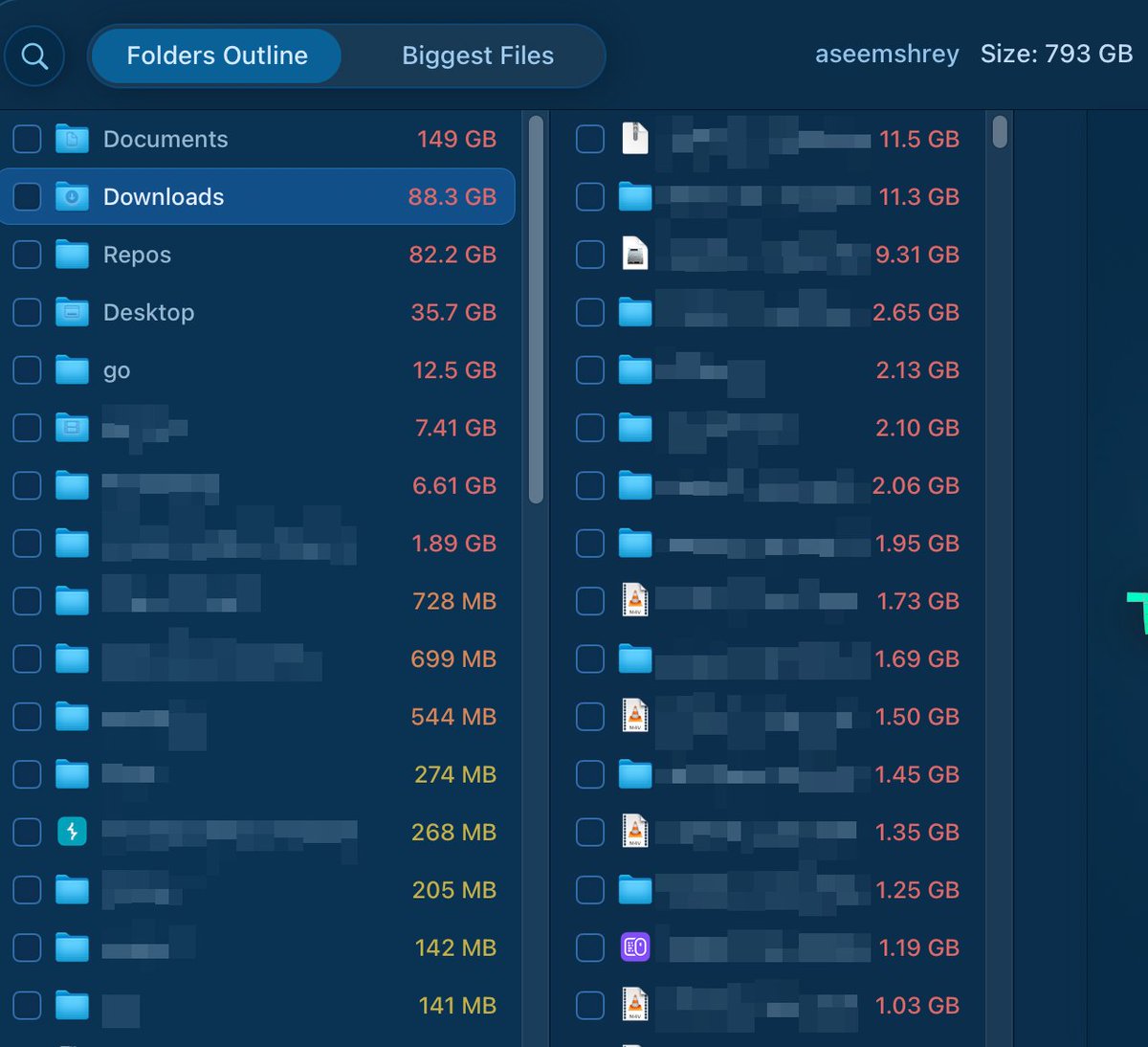Select the Repos folder name

[137, 255]
